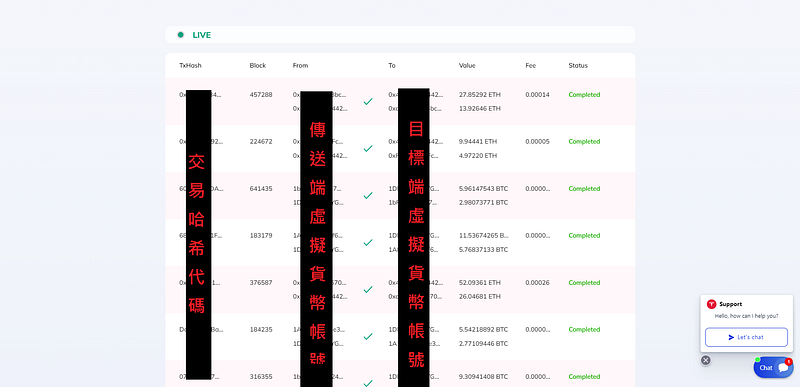Click the 'Hello, how can I help you?' message

point(746,316)
